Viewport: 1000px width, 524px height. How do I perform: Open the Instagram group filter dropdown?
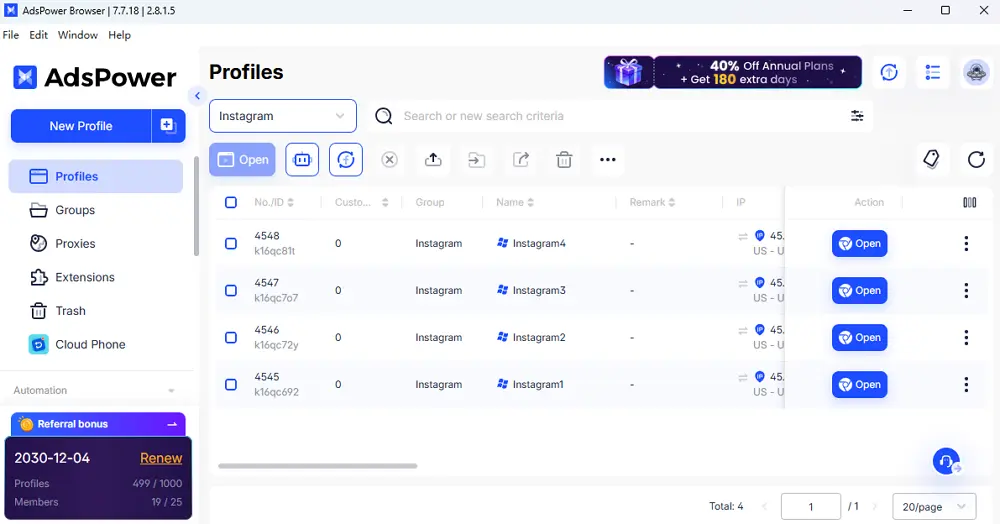pyautogui.click(x=283, y=116)
